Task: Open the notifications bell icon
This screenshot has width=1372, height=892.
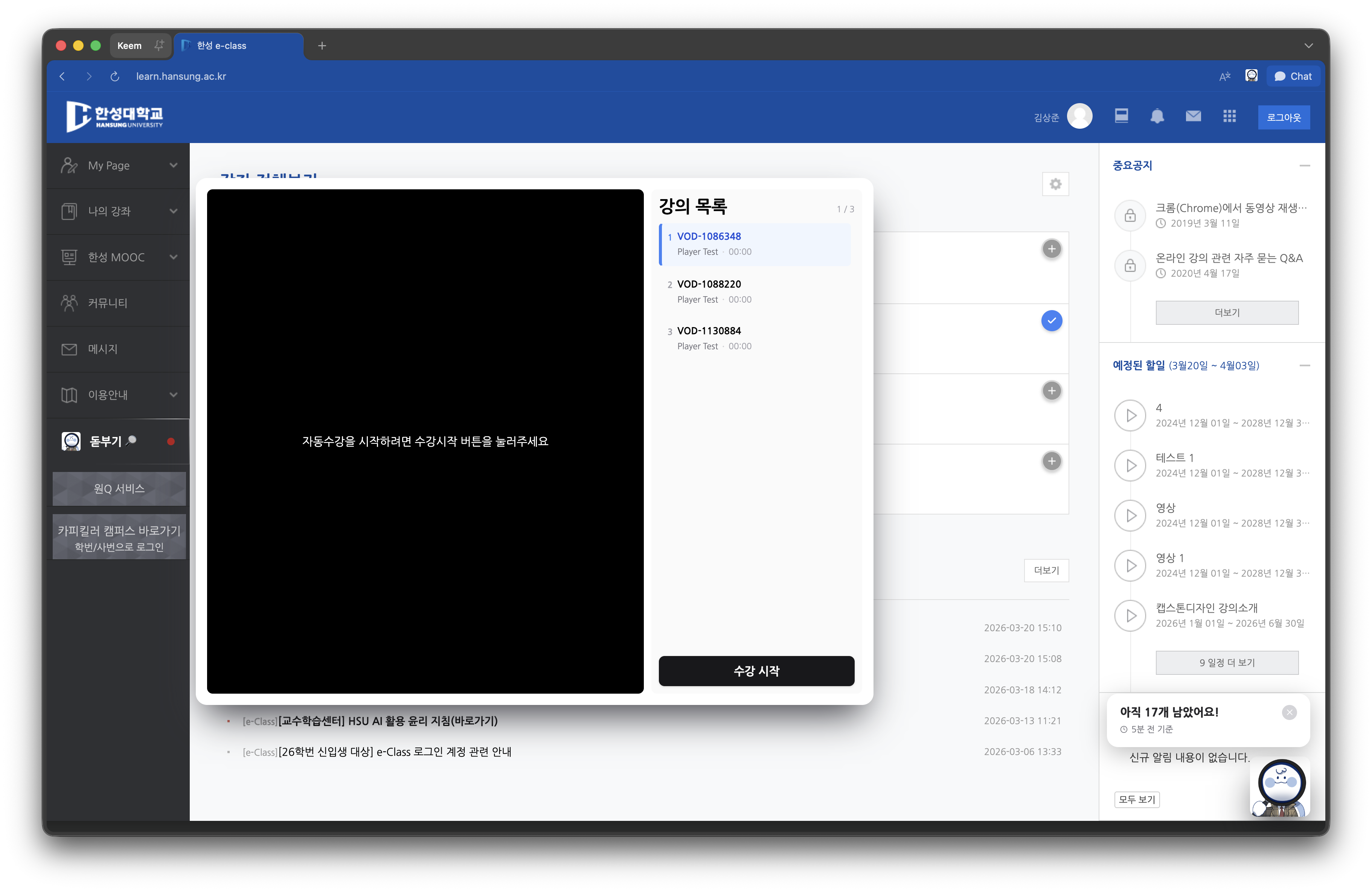Action: [1157, 116]
